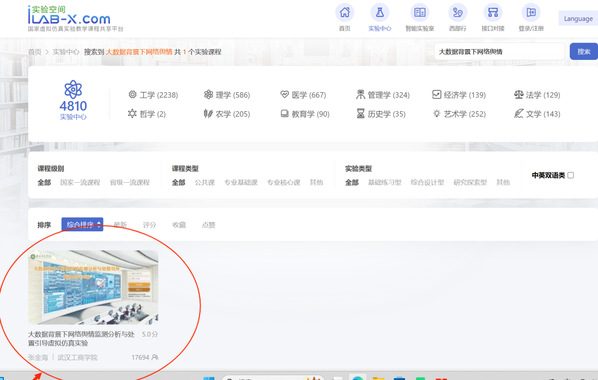Open the 实验中心 flask icon

pyautogui.click(x=379, y=13)
